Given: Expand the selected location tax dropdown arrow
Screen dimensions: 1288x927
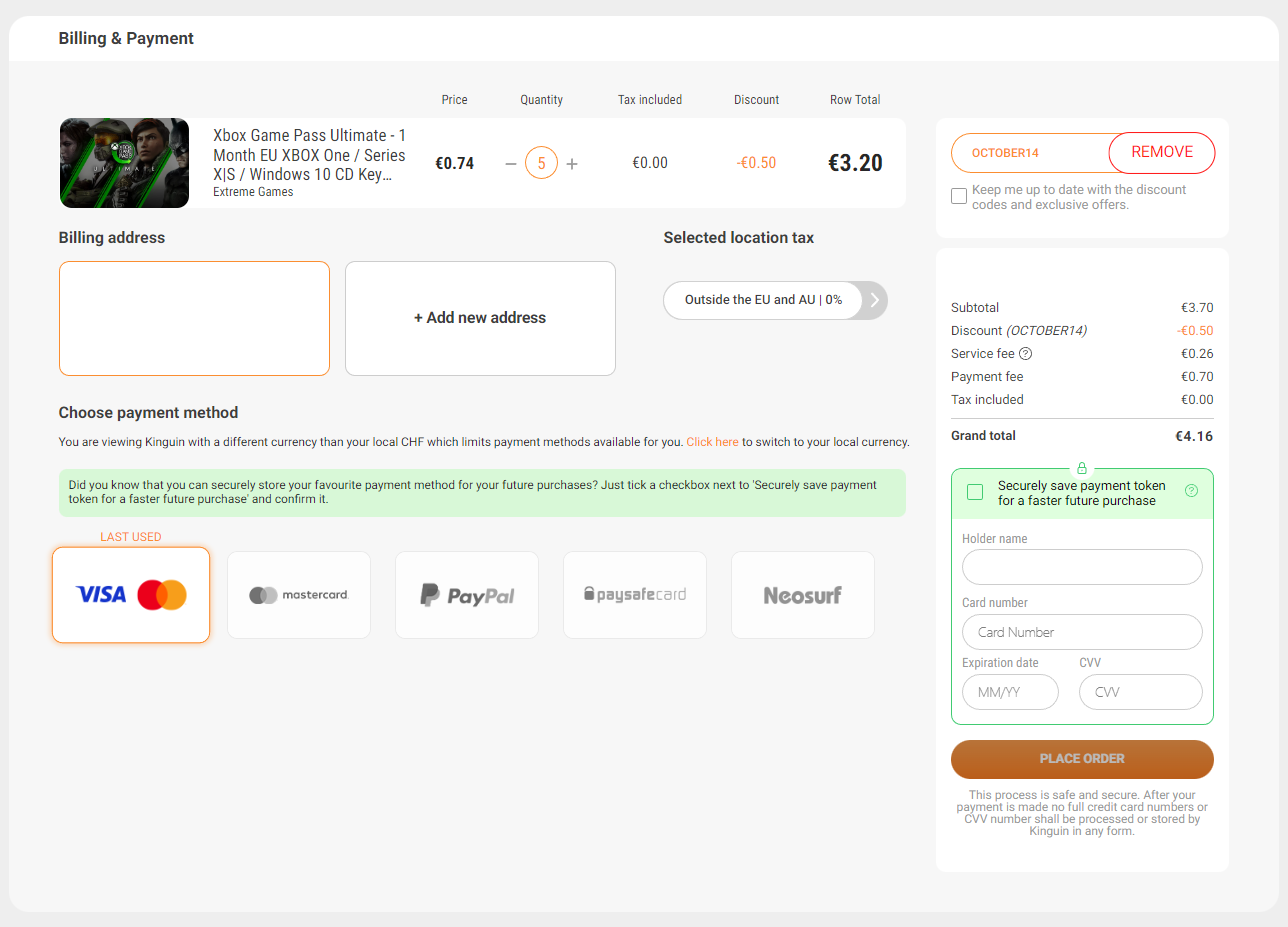Looking at the screenshot, I should (875, 300).
